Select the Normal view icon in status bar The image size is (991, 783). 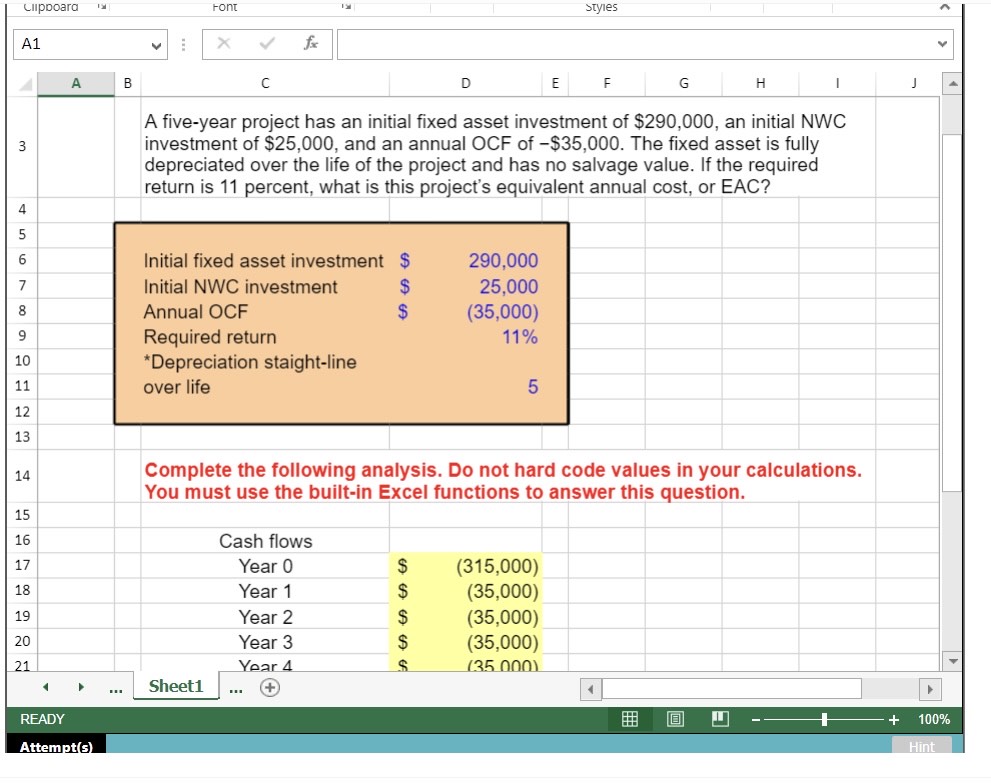tap(629, 719)
